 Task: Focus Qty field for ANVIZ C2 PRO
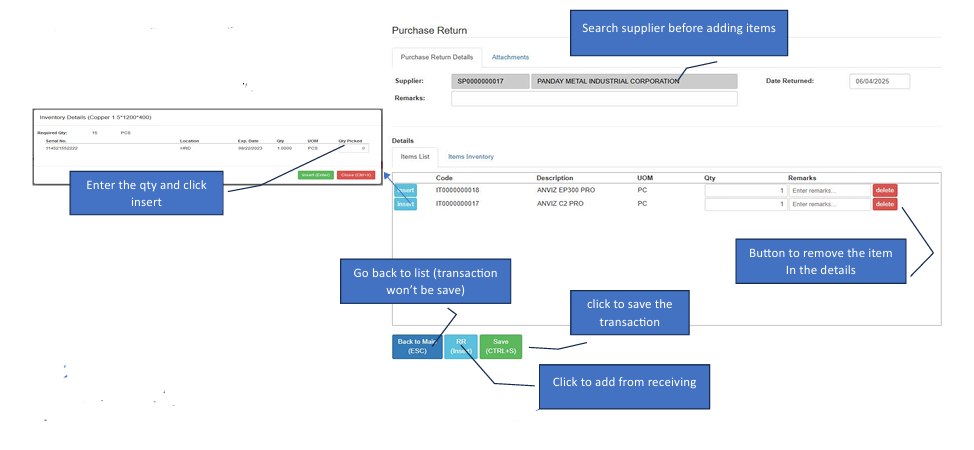(x=744, y=204)
